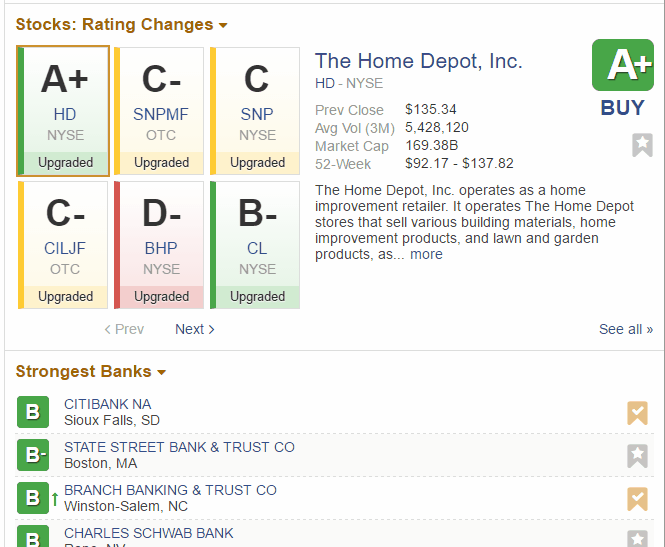
Task: Open the CITIBANK NA bank link
Action: point(108,404)
